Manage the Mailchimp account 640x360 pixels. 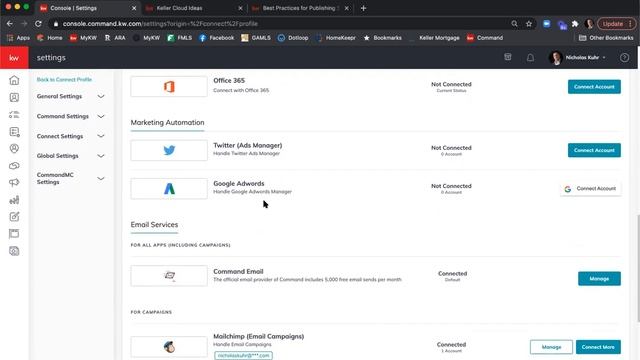(x=551, y=347)
